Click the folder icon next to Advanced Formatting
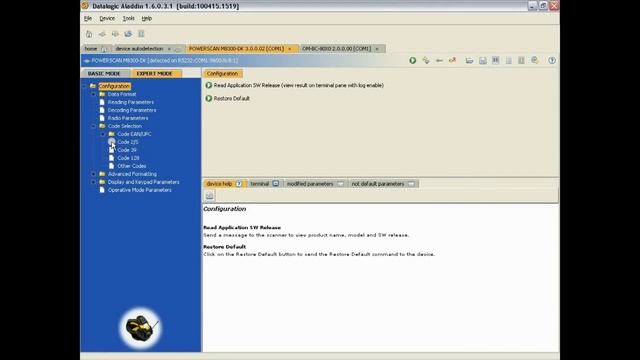 tap(102, 174)
